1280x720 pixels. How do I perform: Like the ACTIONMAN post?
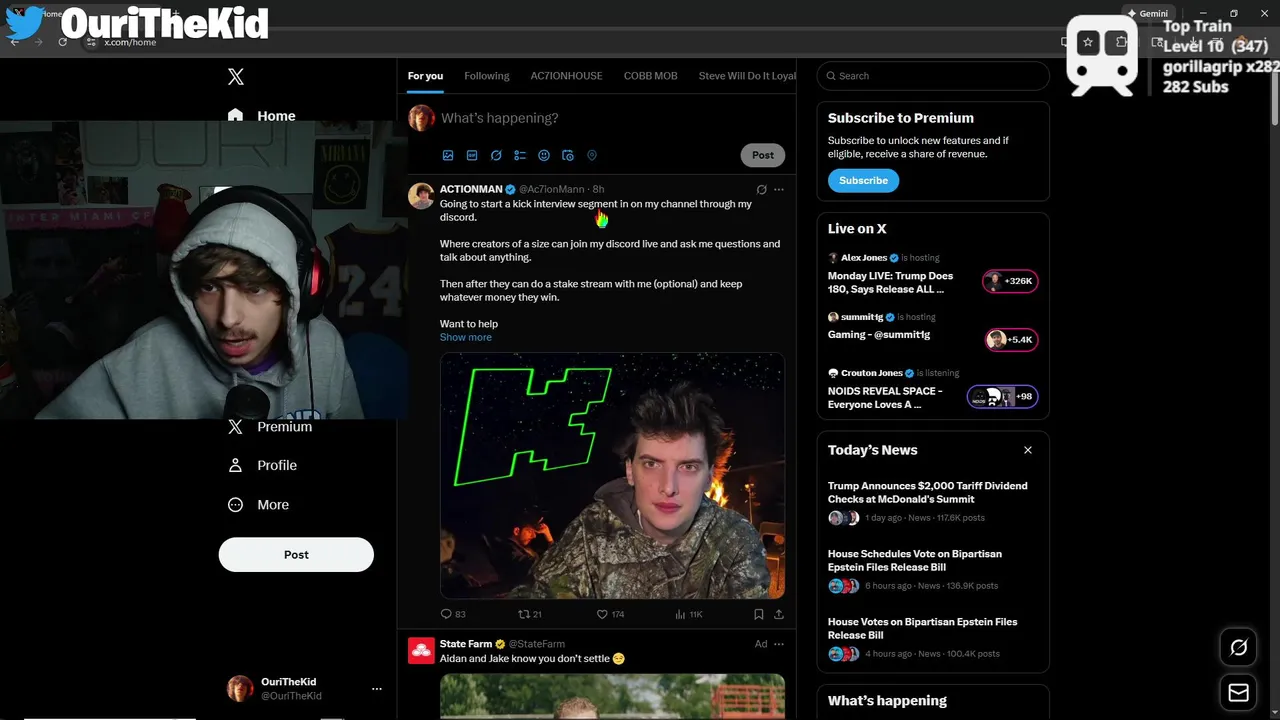pyautogui.click(x=610, y=614)
